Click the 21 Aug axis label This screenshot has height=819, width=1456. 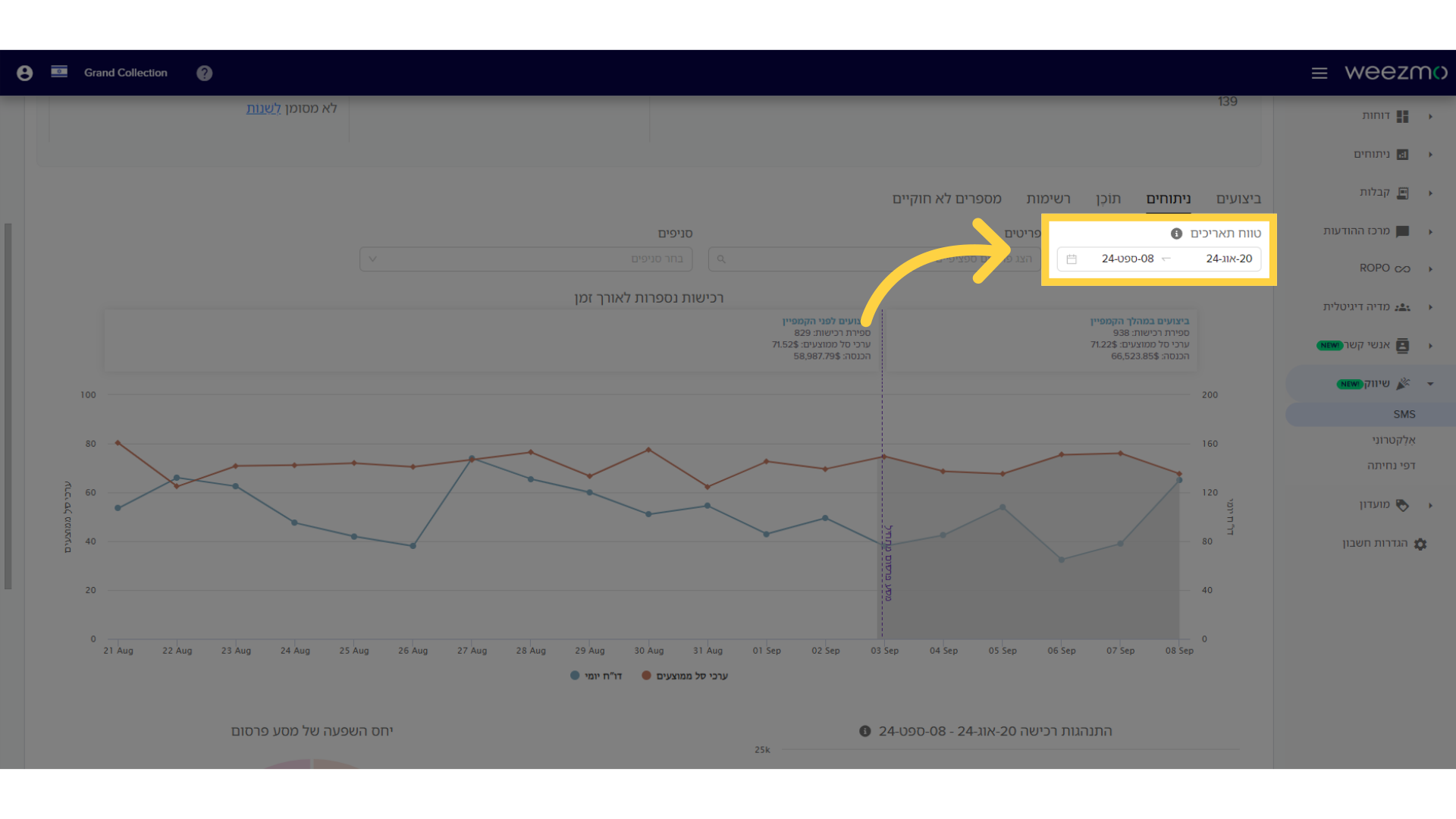118,651
